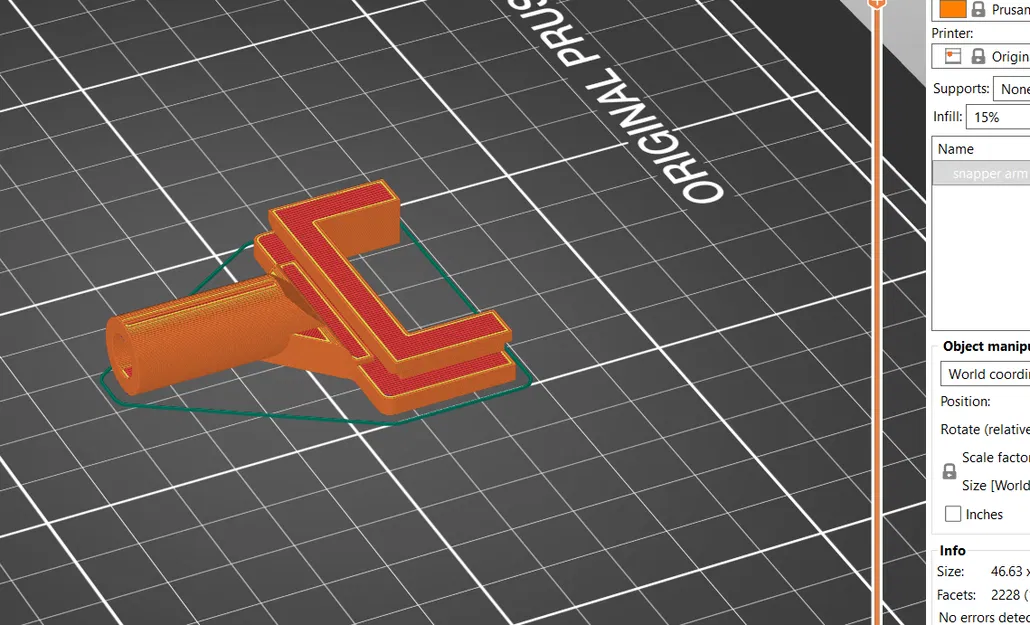Click the Facets count 2228 in Info
The width and height of the screenshot is (1030, 625).
tap(1006, 595)
